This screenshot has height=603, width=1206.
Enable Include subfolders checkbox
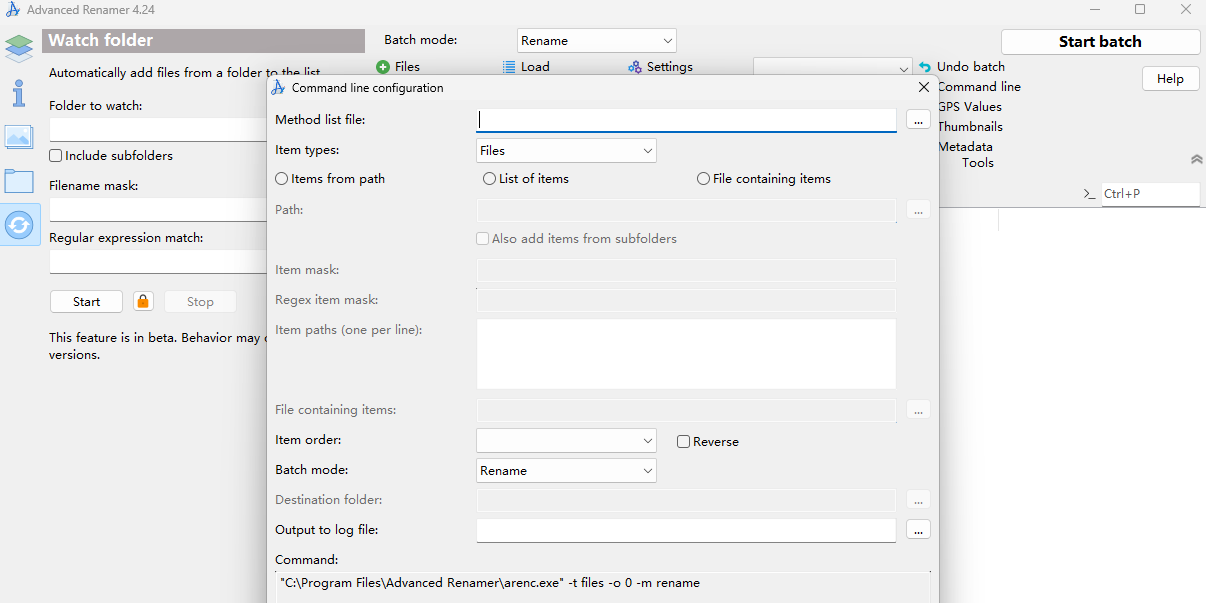click(56, 156)
